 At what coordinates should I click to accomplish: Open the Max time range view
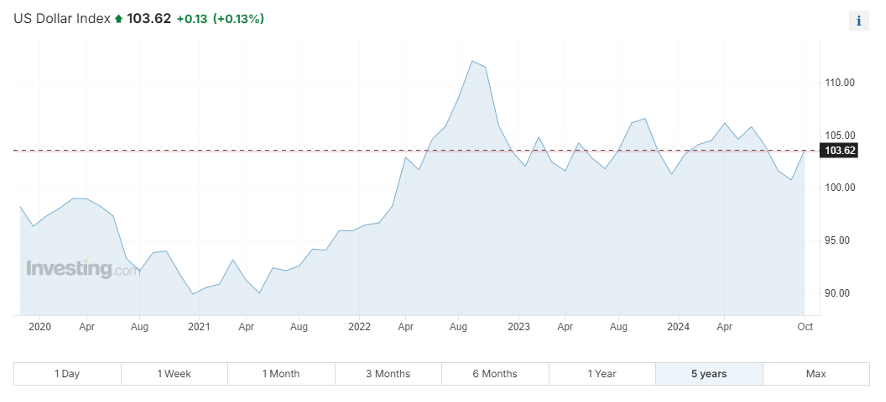click(x=816, y=374)
